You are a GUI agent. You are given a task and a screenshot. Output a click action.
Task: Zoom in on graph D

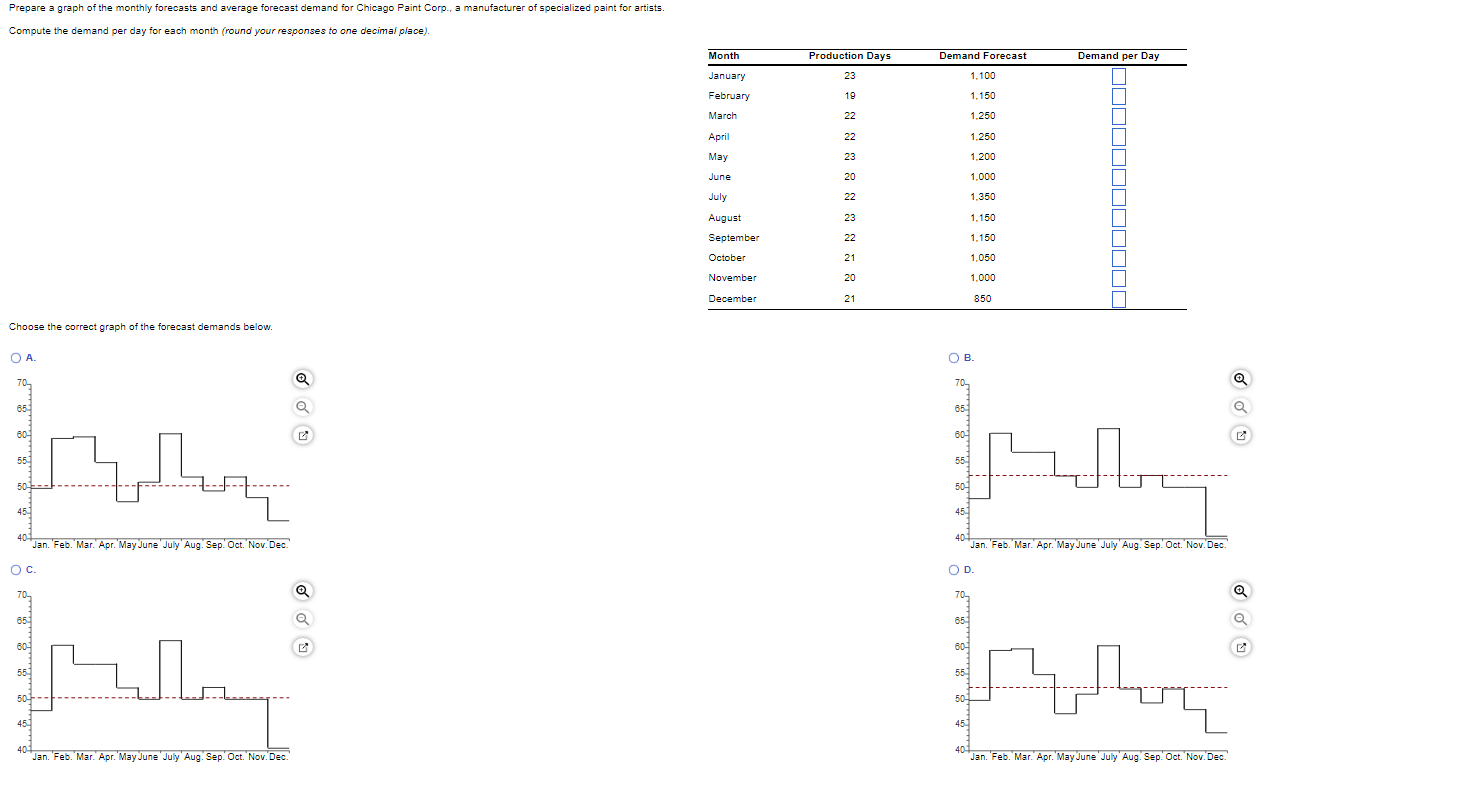[x=1241, y=590]
